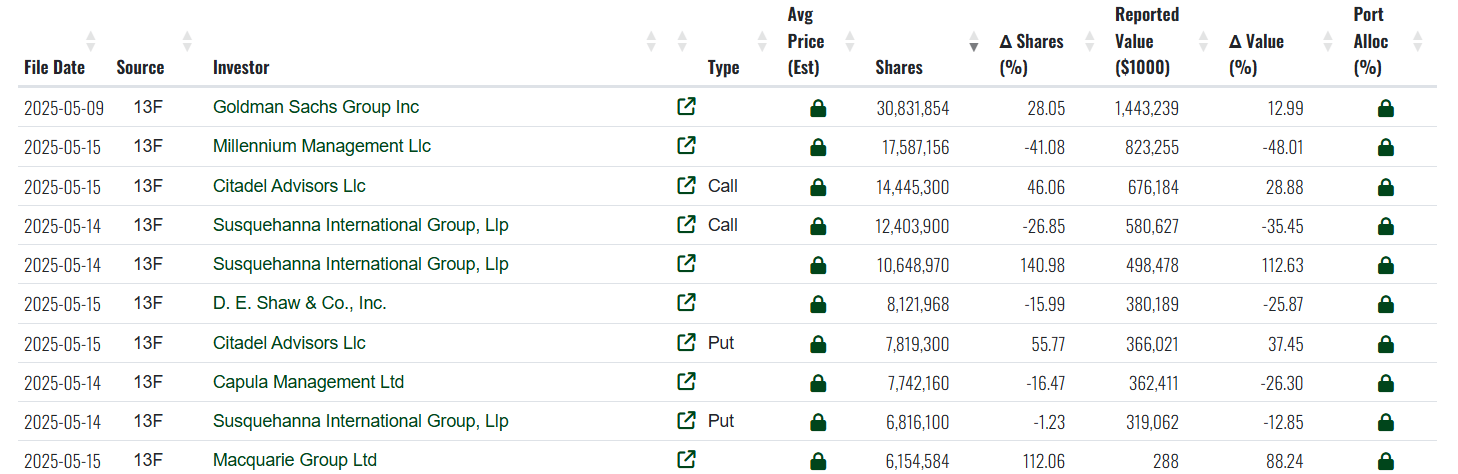Sort by Δ Shares (%) column

[1031, 54]
